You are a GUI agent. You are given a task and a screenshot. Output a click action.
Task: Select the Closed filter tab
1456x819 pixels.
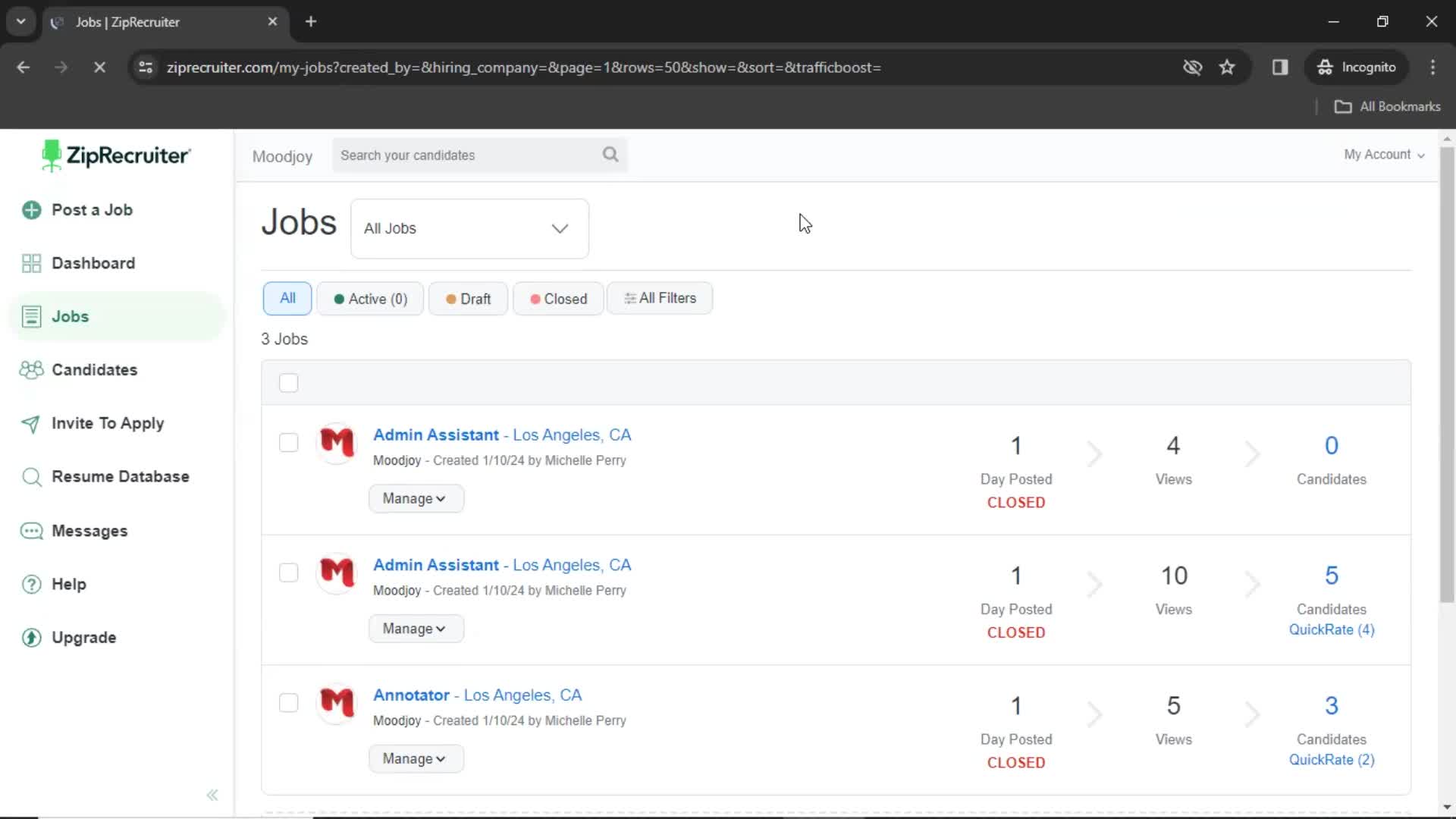[x=558, y=298]
